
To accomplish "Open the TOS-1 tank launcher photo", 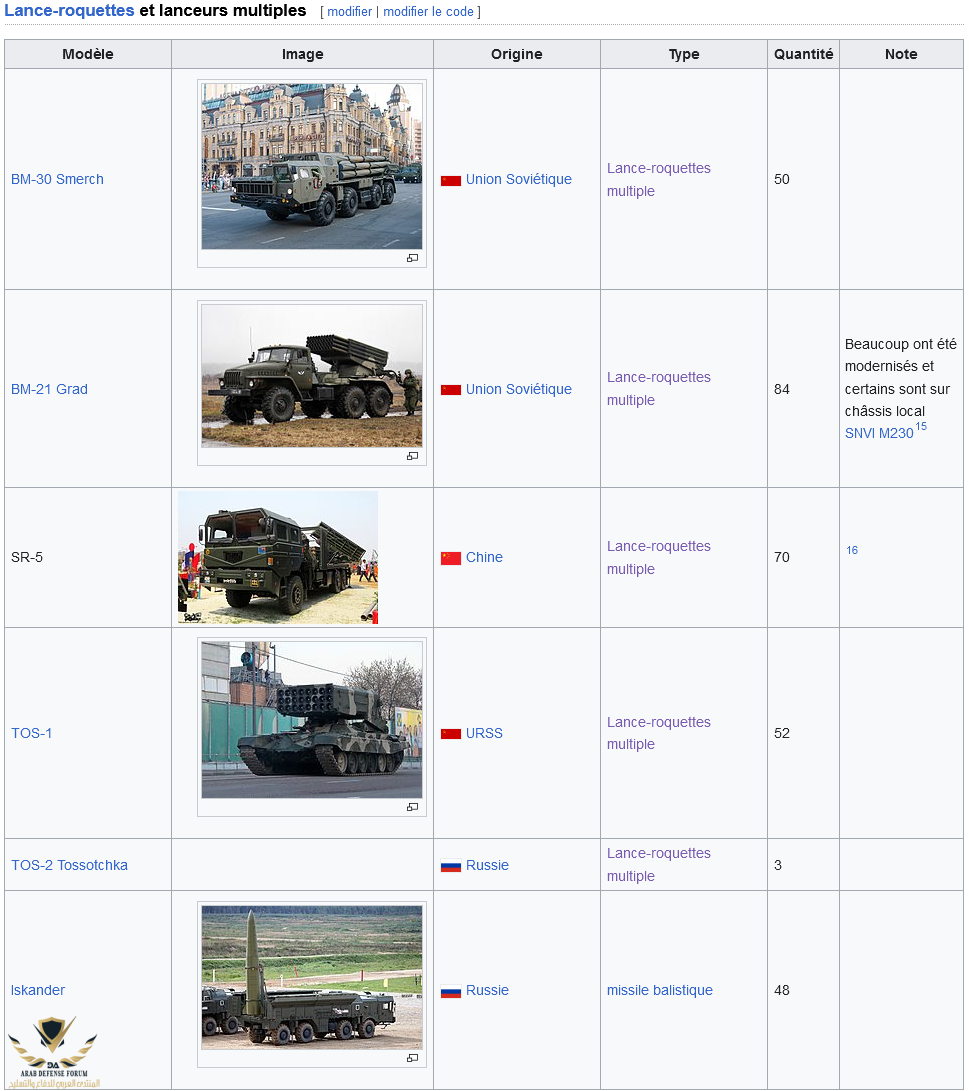I will click(x=312, y=720).
